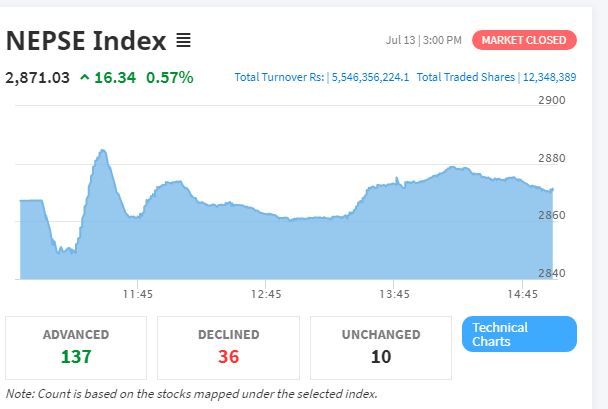608x409 pixels.
Task: Click the 13:45 time axis label
Action: tap(394, 294)
